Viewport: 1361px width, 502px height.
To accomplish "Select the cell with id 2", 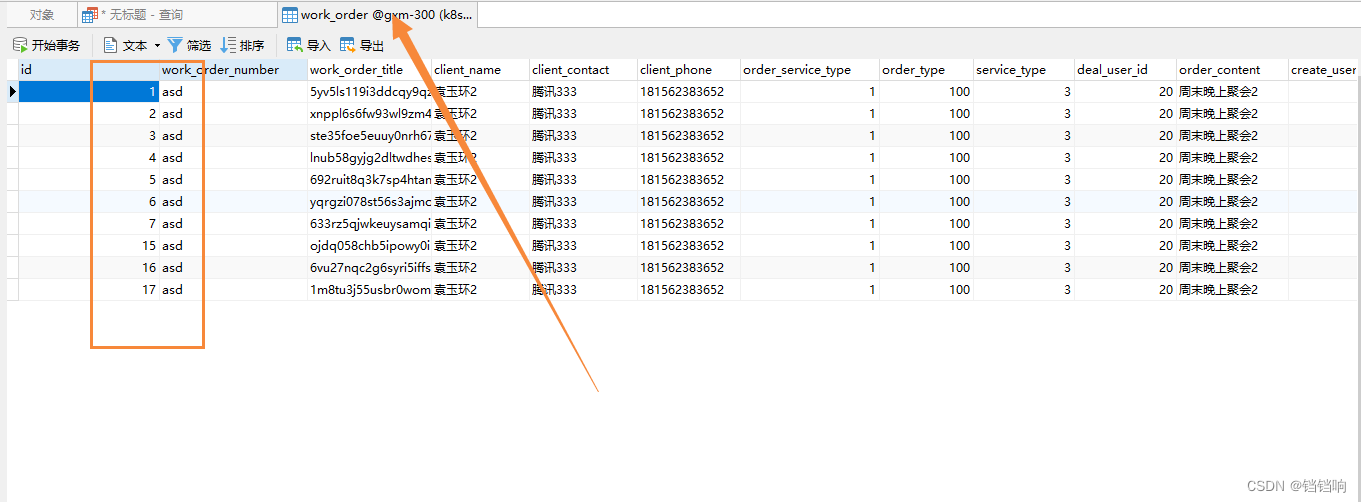I will point(89,113).
